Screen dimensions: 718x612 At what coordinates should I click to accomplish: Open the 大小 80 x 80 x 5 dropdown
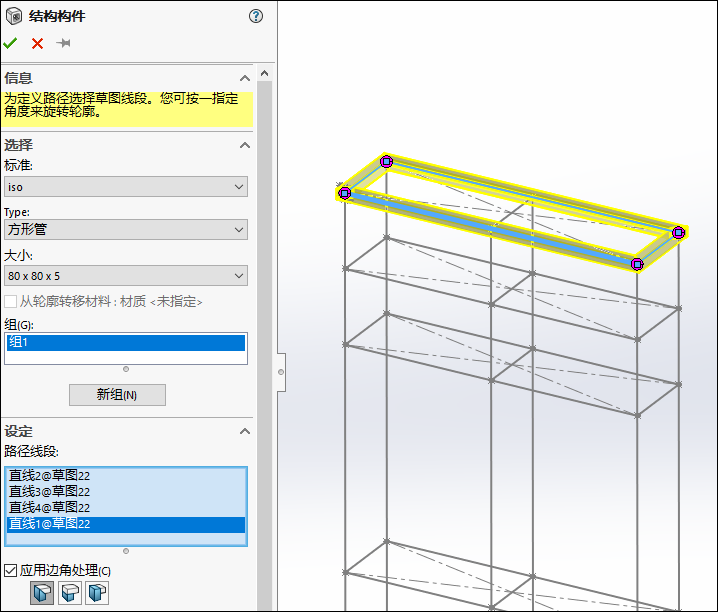[126, 276]
